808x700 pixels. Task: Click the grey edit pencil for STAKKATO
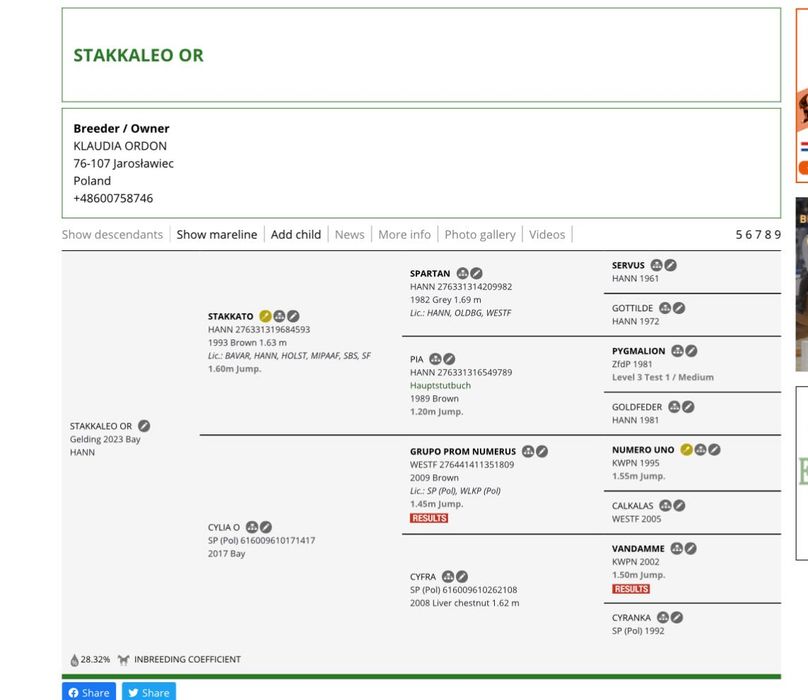(293, 316)
